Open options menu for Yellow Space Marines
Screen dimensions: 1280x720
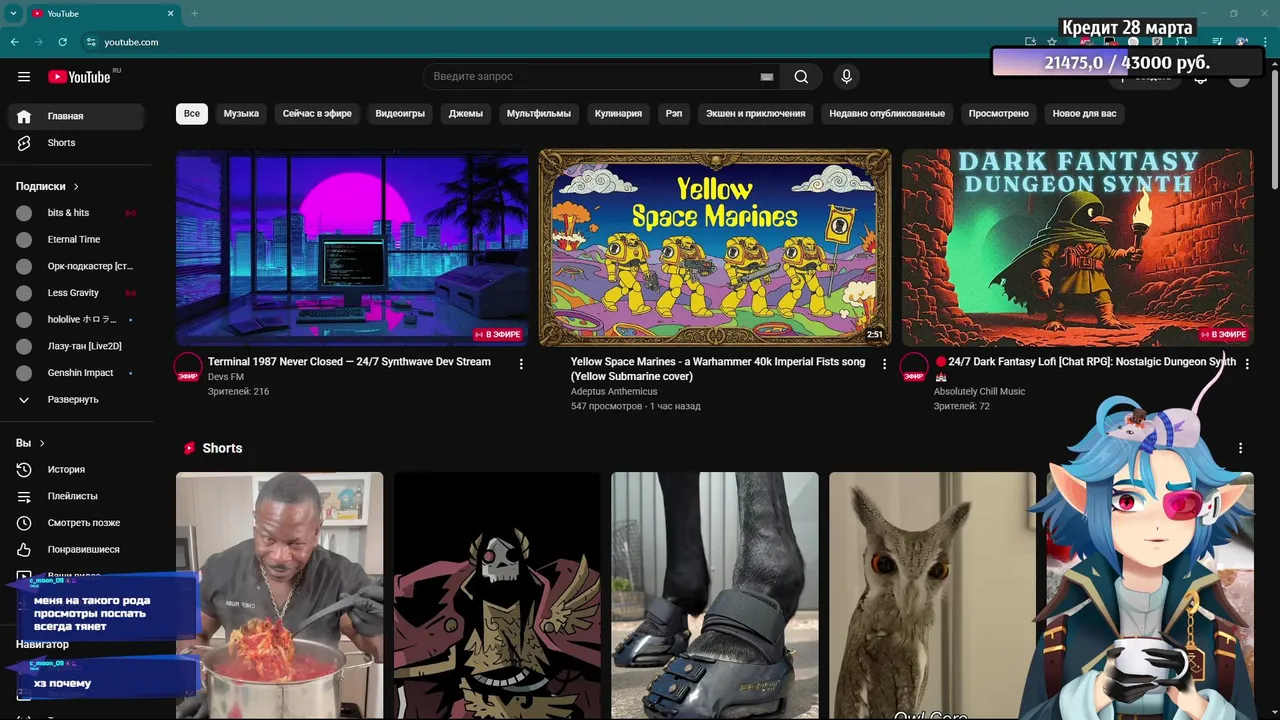pyautogui.click(x=884, y=364)
